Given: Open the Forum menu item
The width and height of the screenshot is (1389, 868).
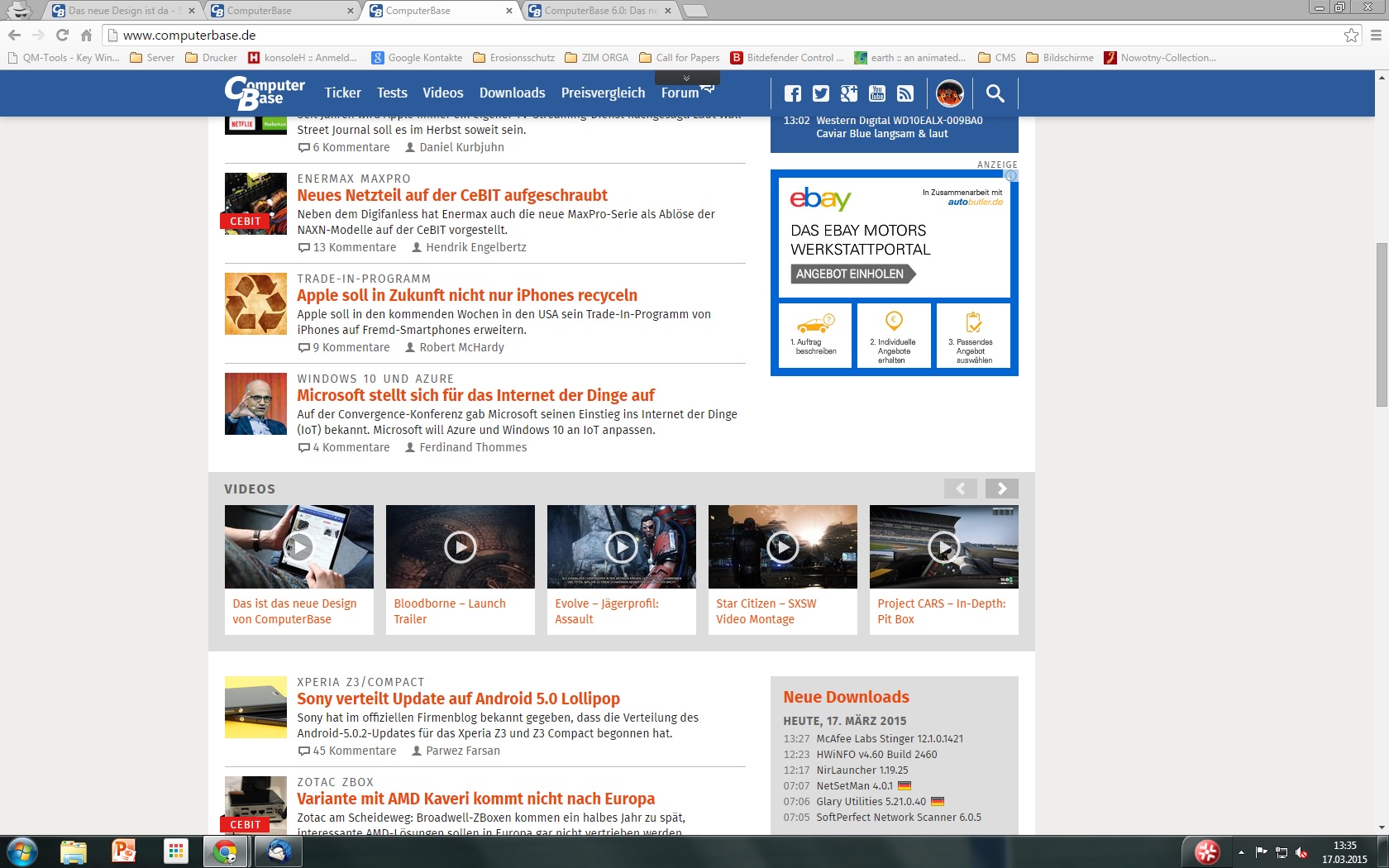Looking at the screenshot, I should pos(680,93).
